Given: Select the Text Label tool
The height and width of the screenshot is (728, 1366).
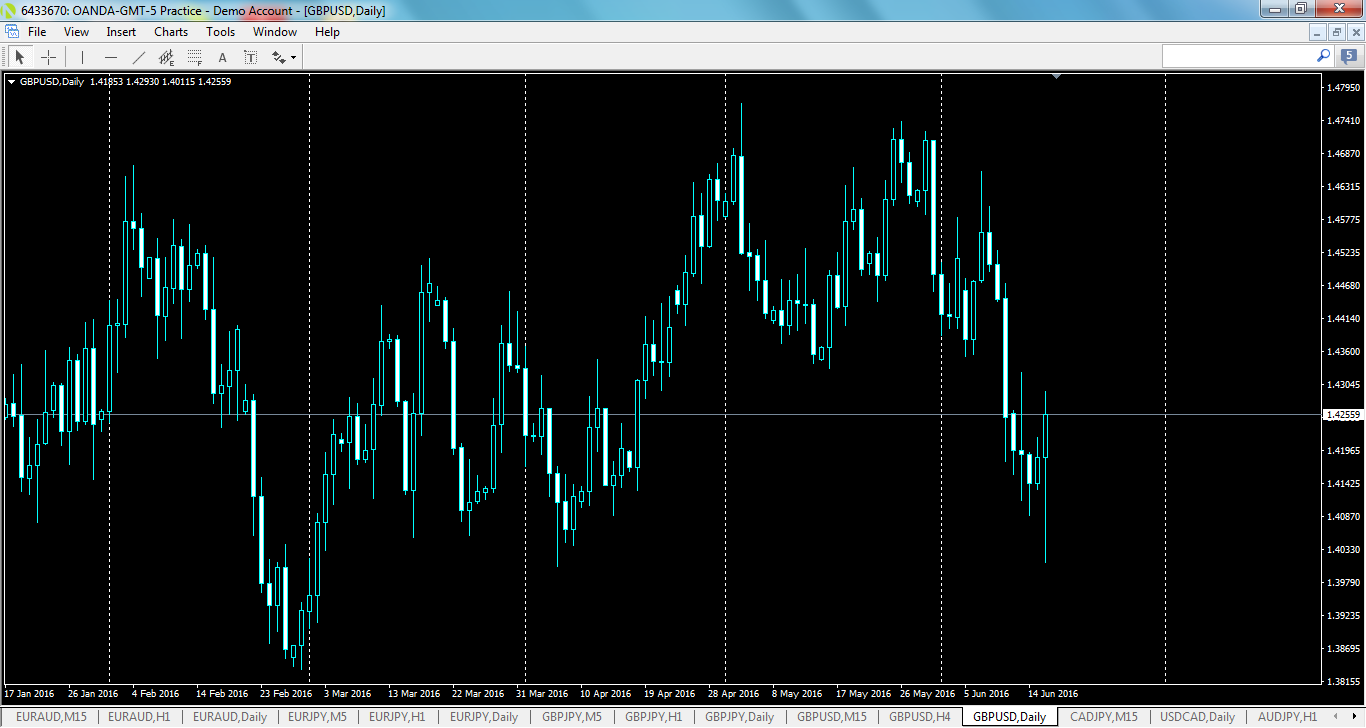Looking at the screenshot, I should 250,56.
